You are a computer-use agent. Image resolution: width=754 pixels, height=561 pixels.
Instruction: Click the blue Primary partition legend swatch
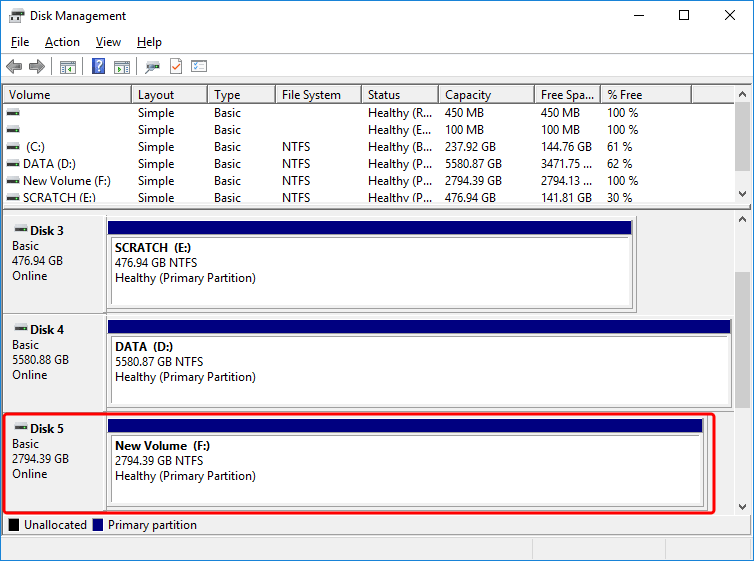tap(98, 525)
